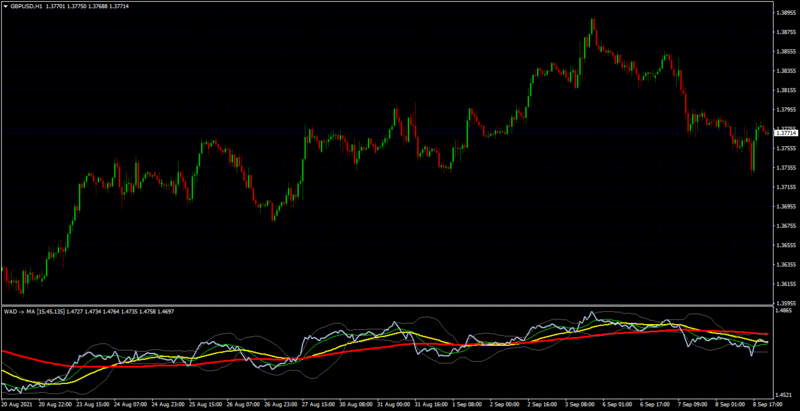Click the 26 Aug 07:00 time label
Screen dimensions: 800x411
pos(244,403)
